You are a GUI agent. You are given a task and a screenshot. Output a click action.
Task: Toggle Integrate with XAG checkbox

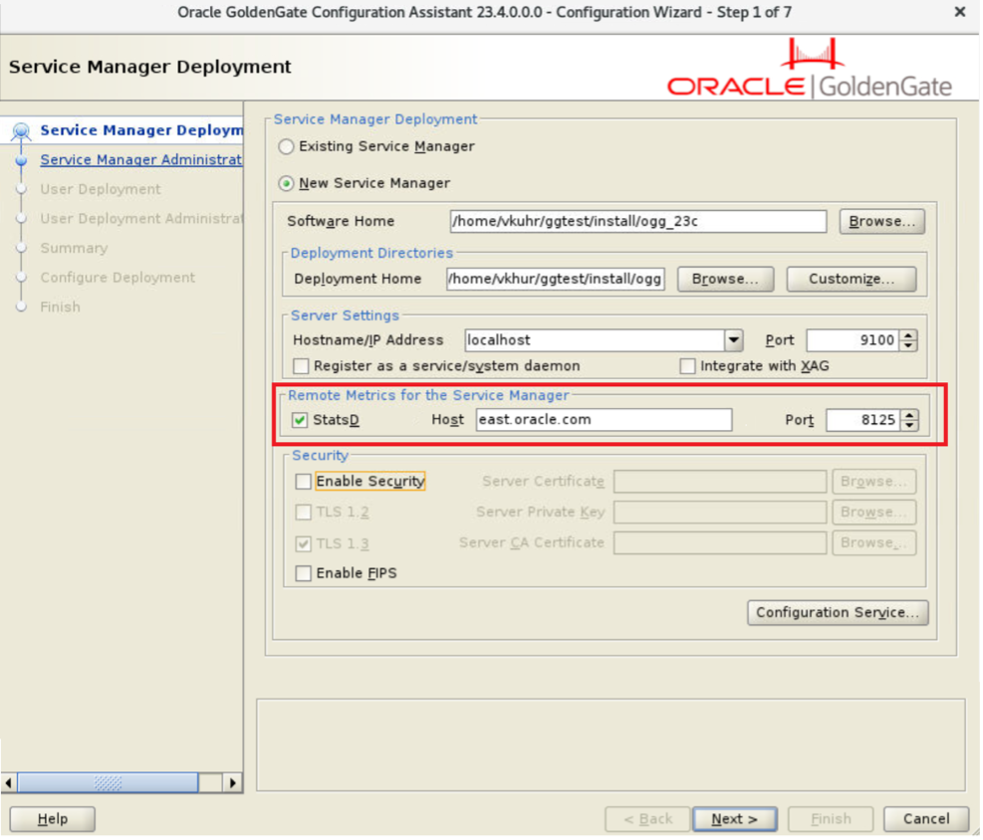click(x=688, y=366)
